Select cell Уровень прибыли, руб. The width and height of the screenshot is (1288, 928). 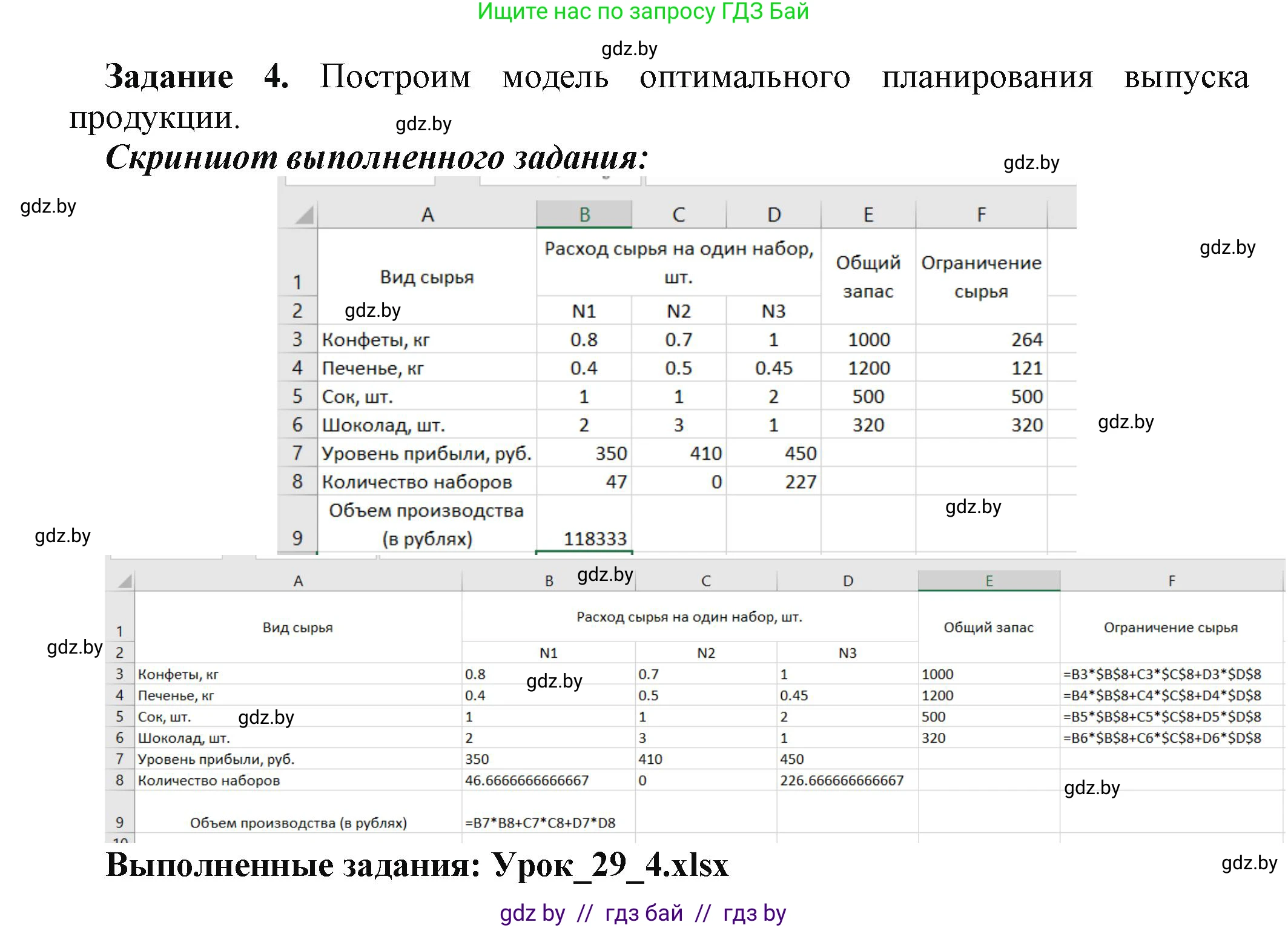coord(427,452)
